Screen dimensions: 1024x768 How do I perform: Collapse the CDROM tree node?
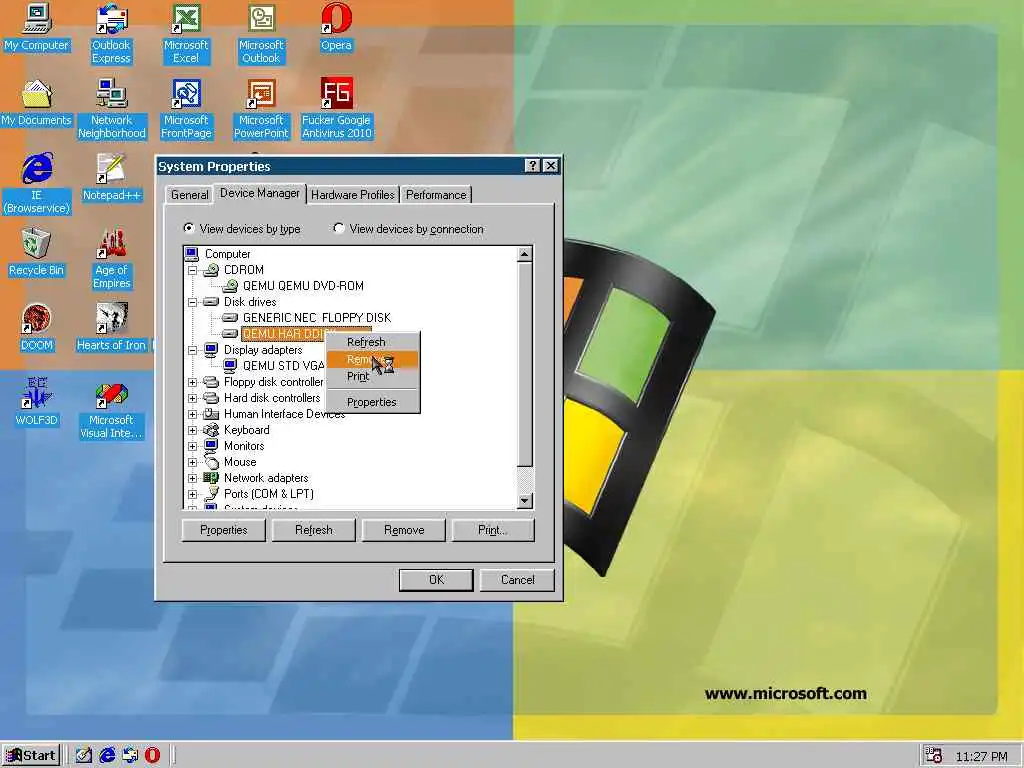193,270
